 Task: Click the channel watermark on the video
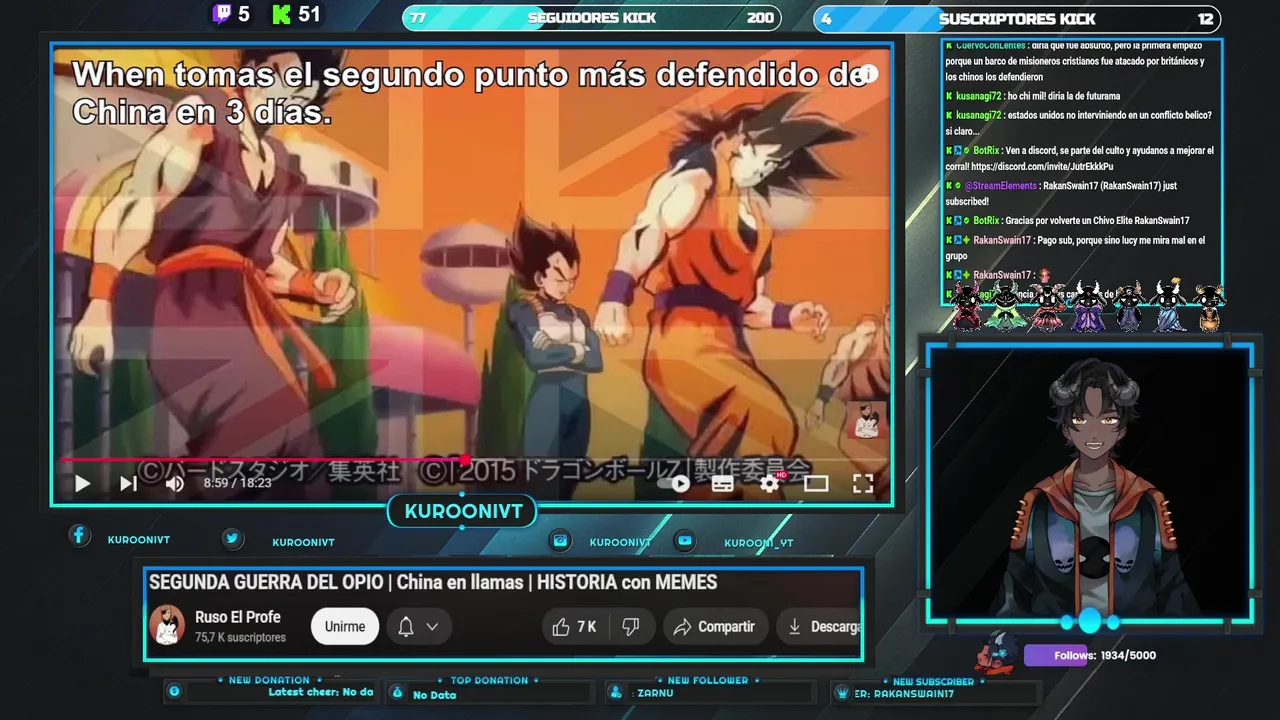[x=866, y=420]
